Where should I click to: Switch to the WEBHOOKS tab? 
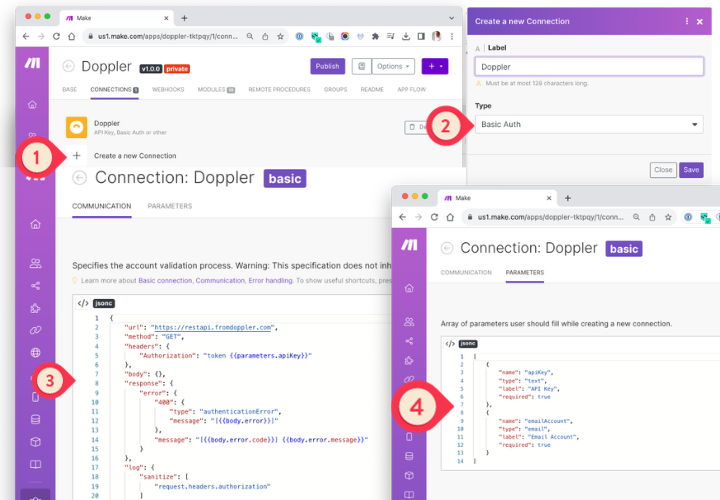click(x=168, y=90)
